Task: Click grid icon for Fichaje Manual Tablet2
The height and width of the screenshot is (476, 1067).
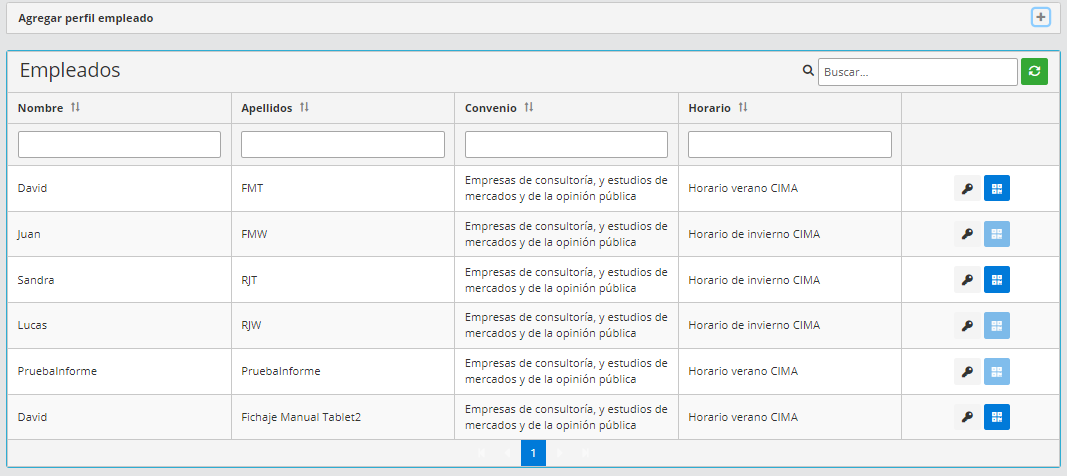Action: 997,417
